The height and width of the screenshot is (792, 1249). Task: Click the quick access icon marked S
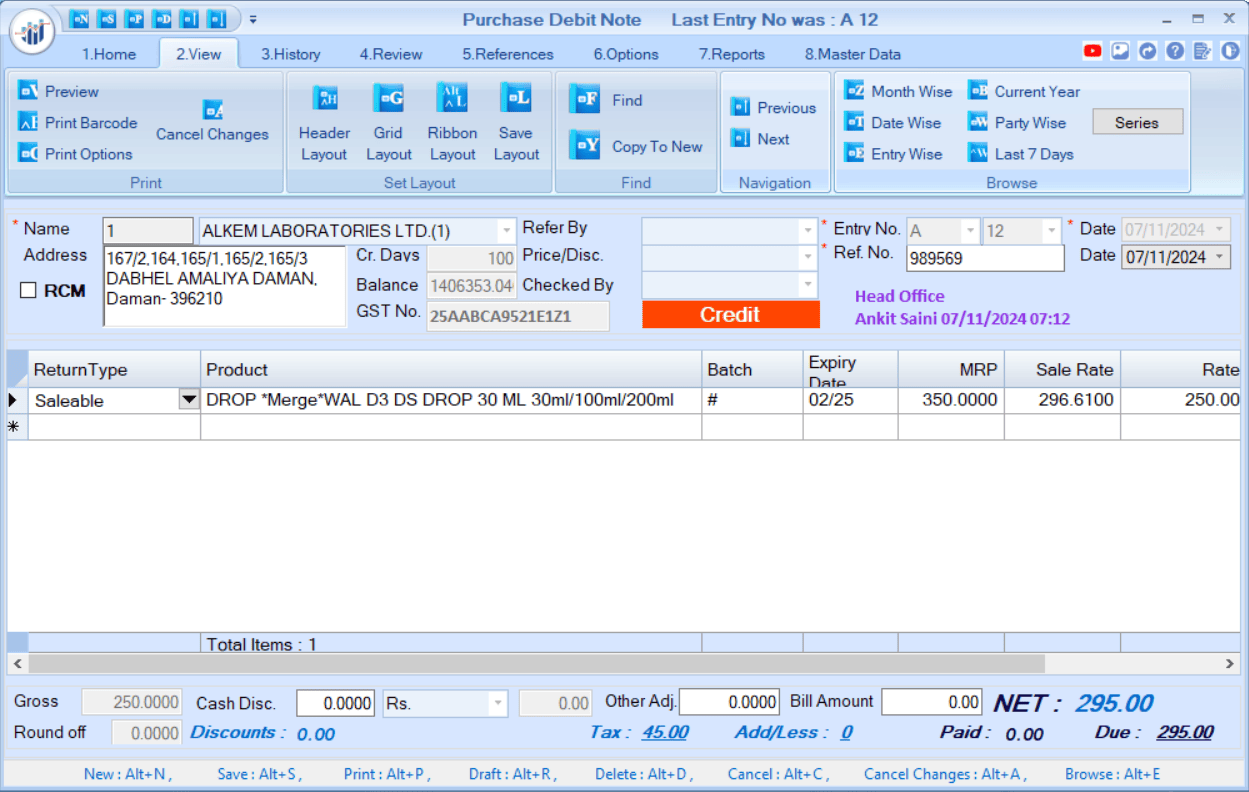click(x=107, y=19)
